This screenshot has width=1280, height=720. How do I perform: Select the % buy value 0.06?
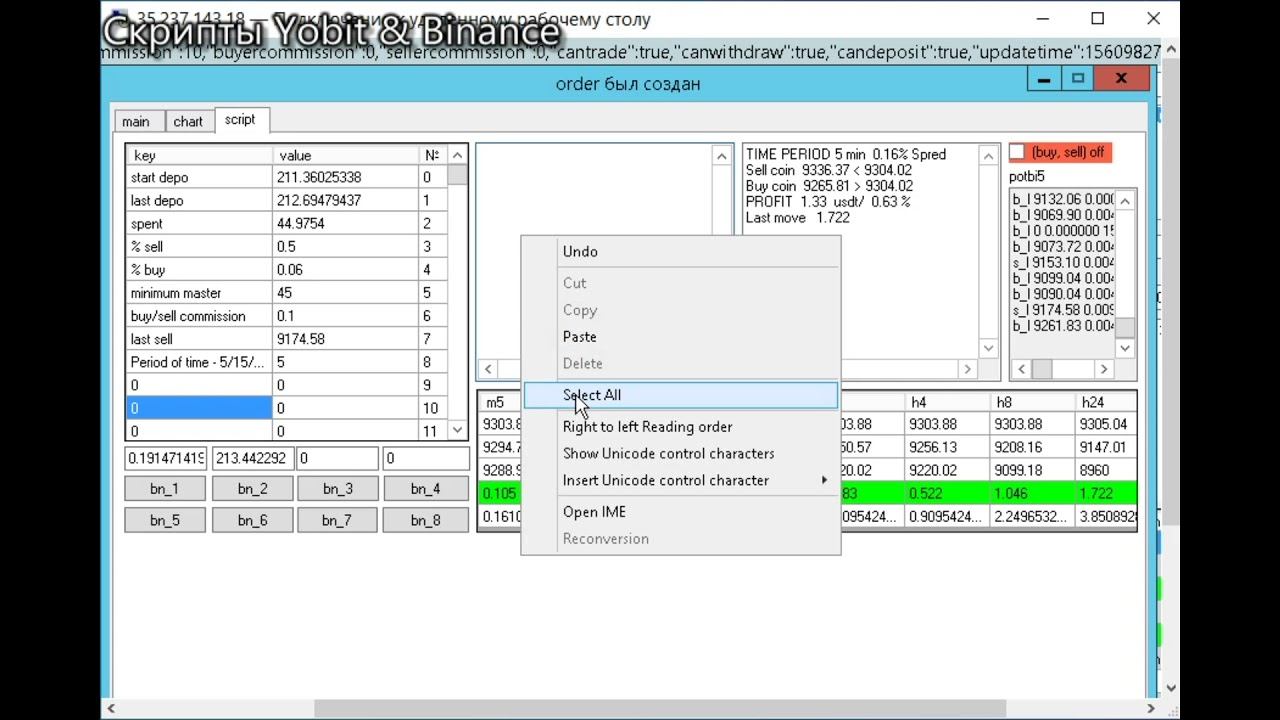(x=345, y=270)
